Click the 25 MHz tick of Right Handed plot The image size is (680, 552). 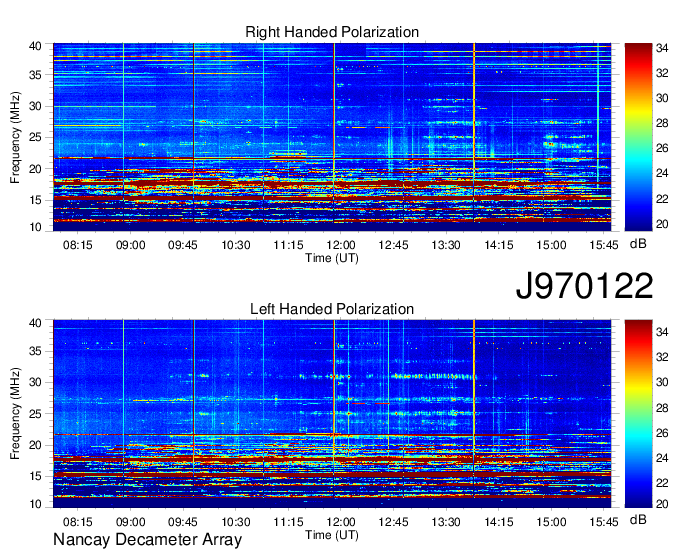tap(35, 137)
